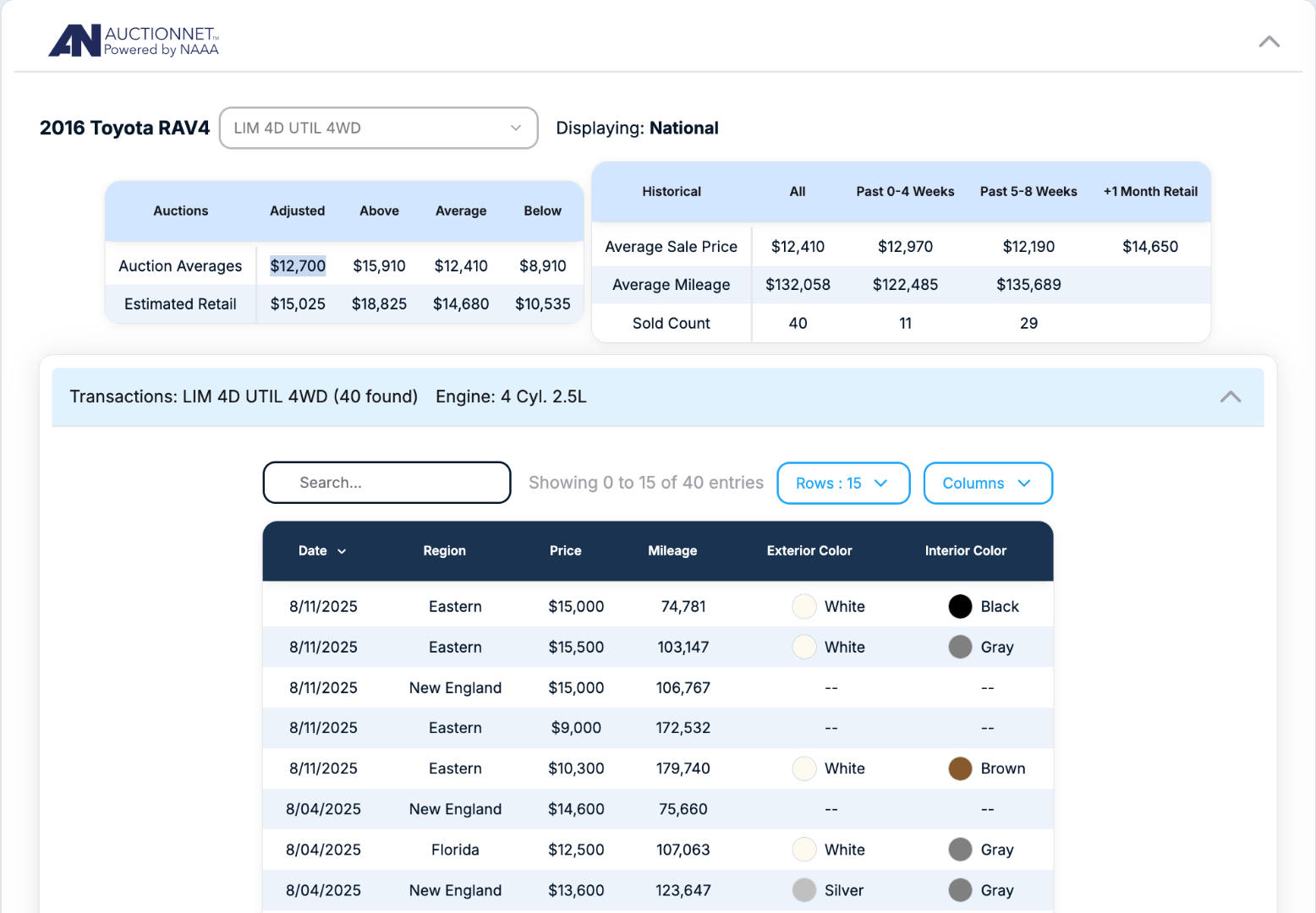This screenshot has height=913, width=1316.
Task: Click Showing 0 to 15 of 40 entries
Action: pyautogui.click(x=646, y=482)
